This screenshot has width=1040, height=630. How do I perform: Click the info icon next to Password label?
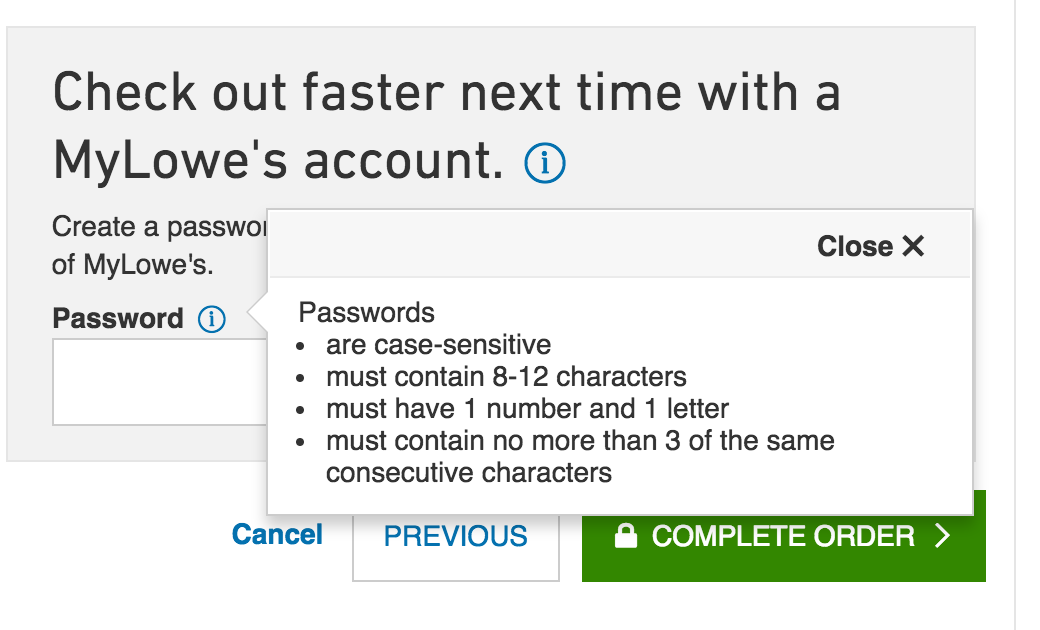tap(212, 319)
